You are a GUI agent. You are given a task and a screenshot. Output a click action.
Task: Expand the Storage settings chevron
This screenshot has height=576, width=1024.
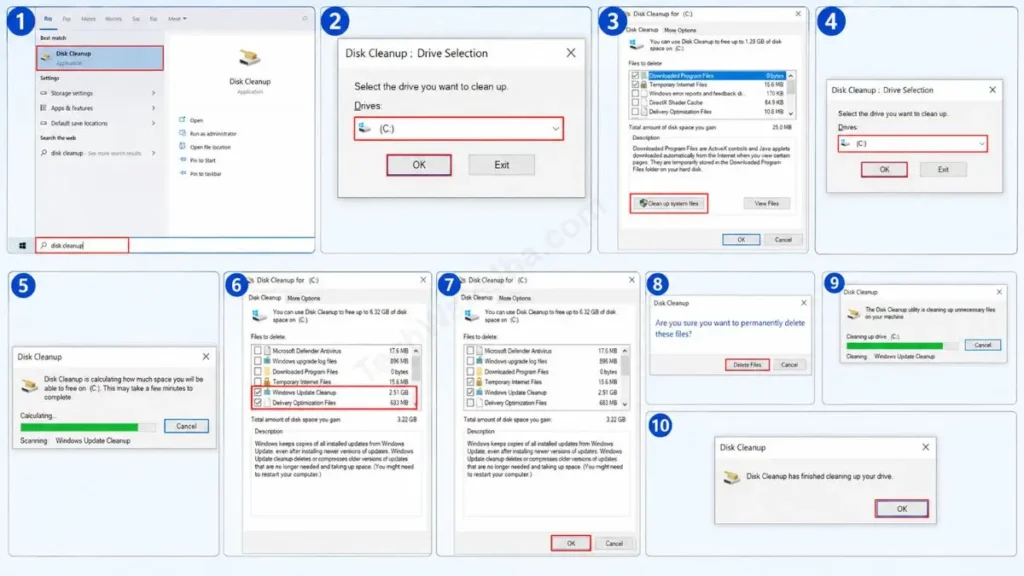pyautogui.click(x=153, y=93)
